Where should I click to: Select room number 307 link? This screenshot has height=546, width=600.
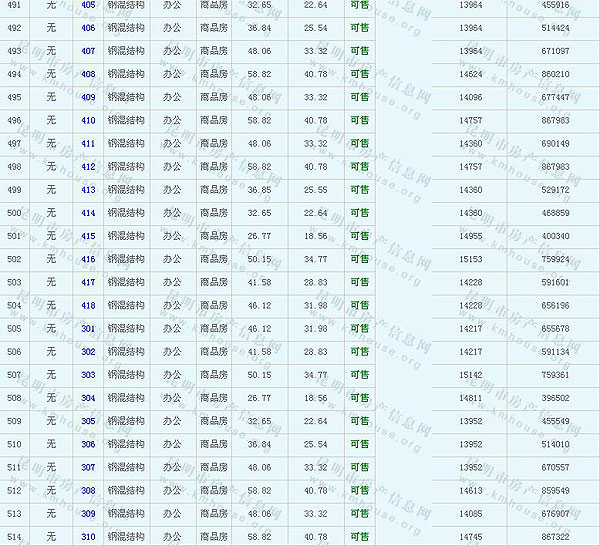tap(88, 467)
